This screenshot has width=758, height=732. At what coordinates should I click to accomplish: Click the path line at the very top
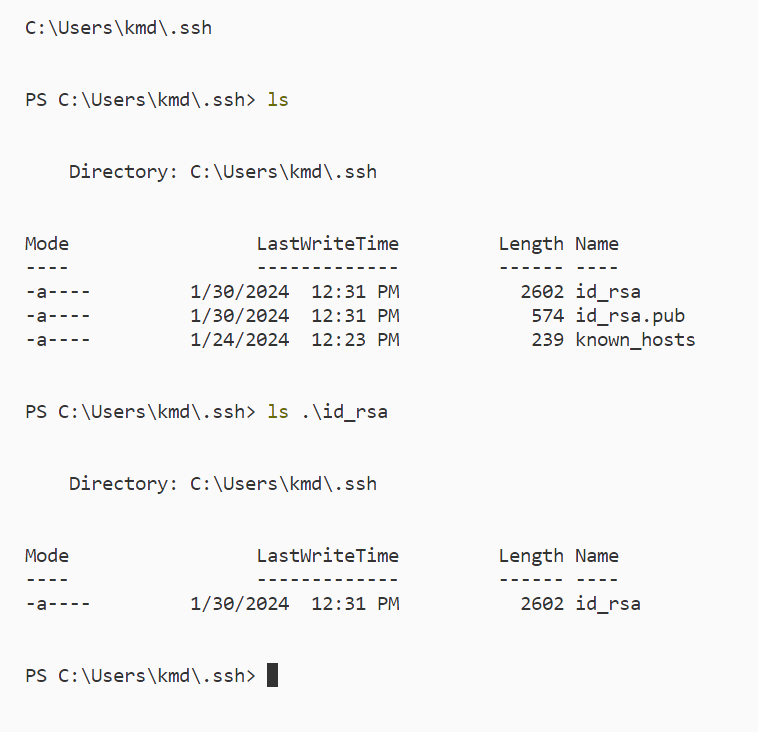118,28
